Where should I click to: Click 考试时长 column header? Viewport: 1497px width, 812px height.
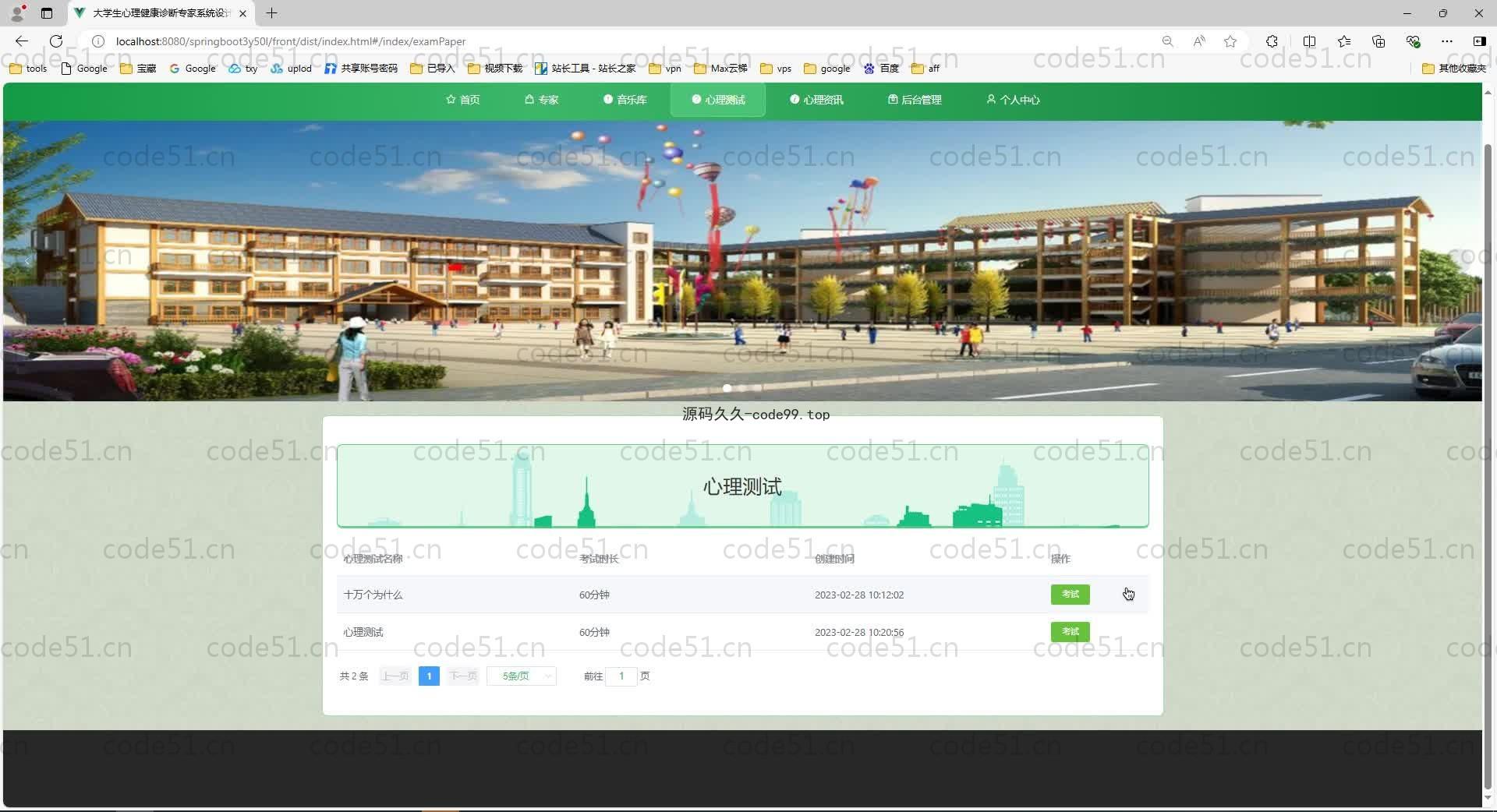[x=599, y=559]
